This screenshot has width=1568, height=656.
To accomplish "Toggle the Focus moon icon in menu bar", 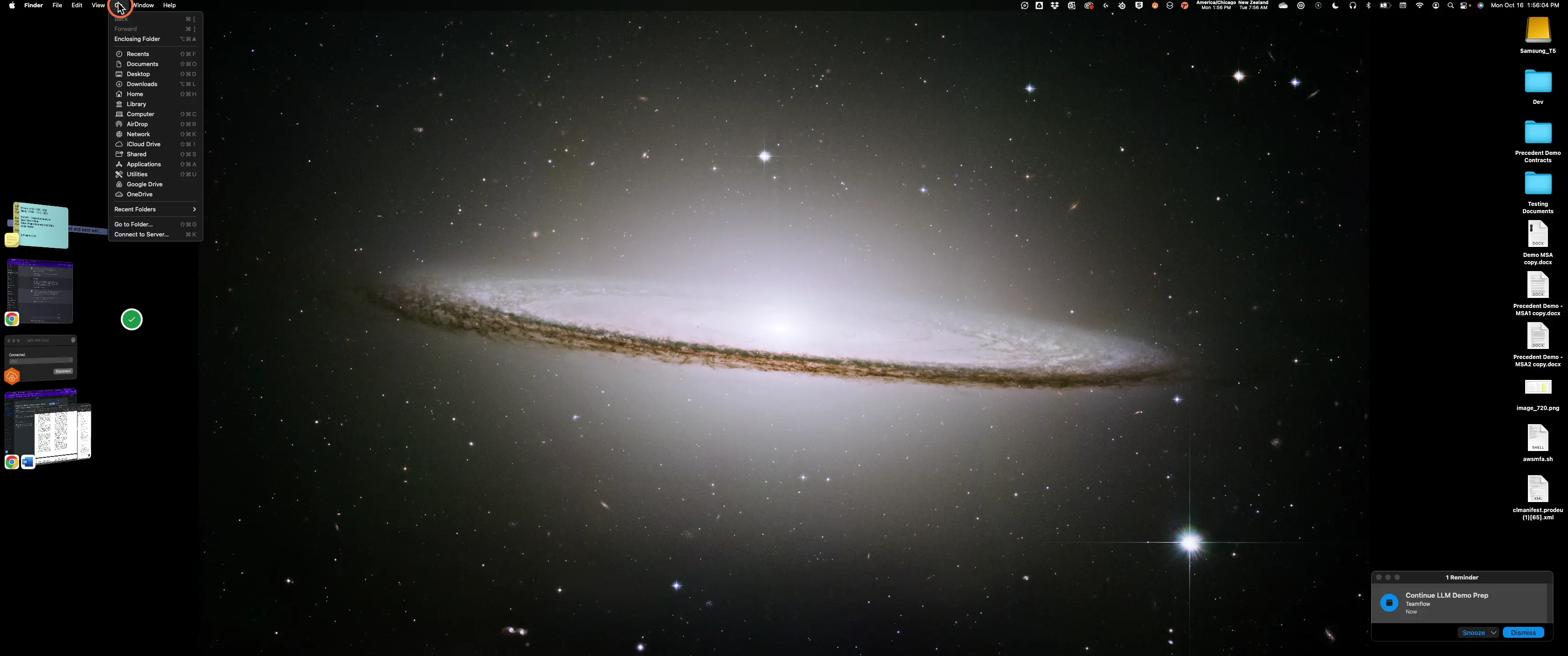I will point(1336,5).
